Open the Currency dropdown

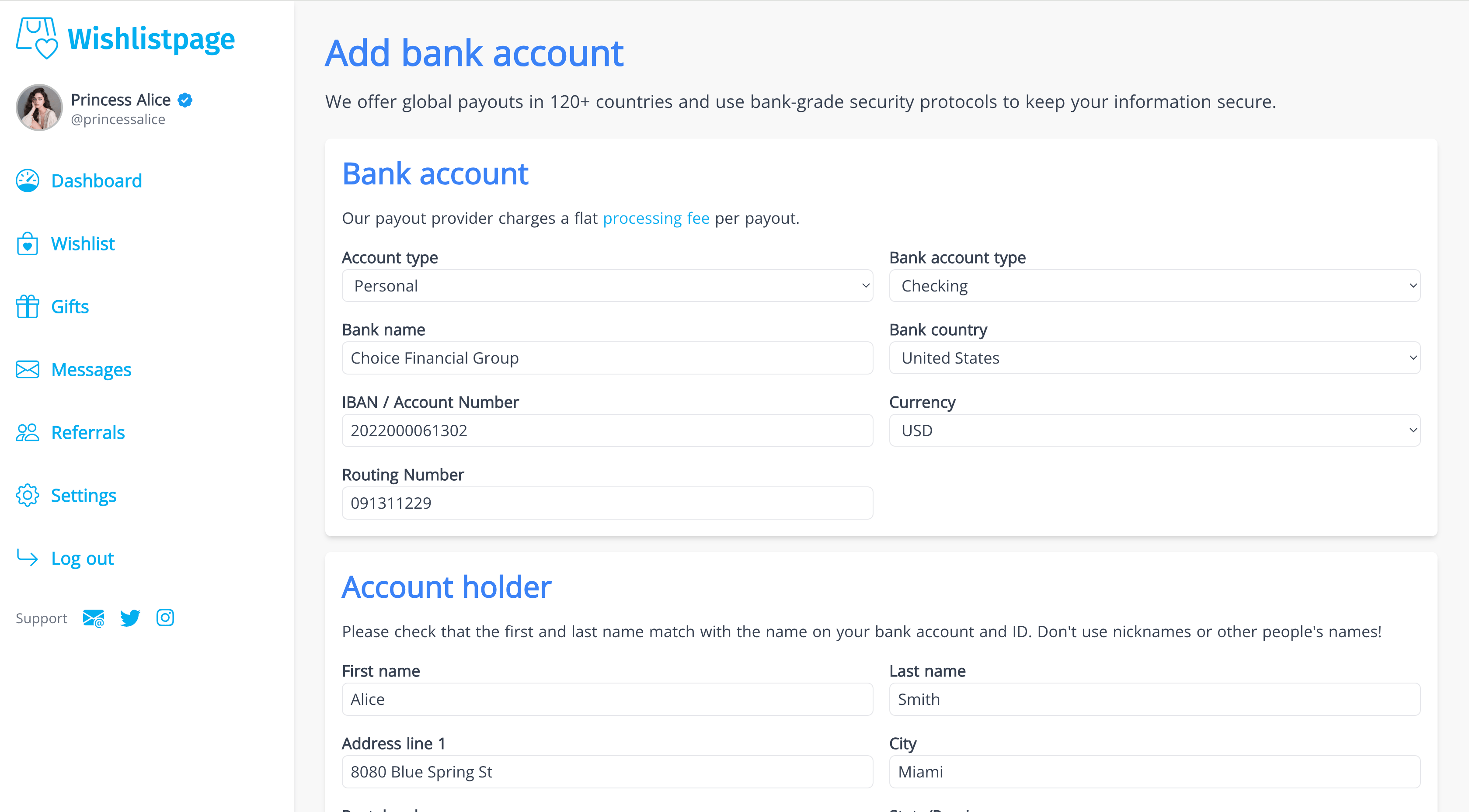point(1154,430)
